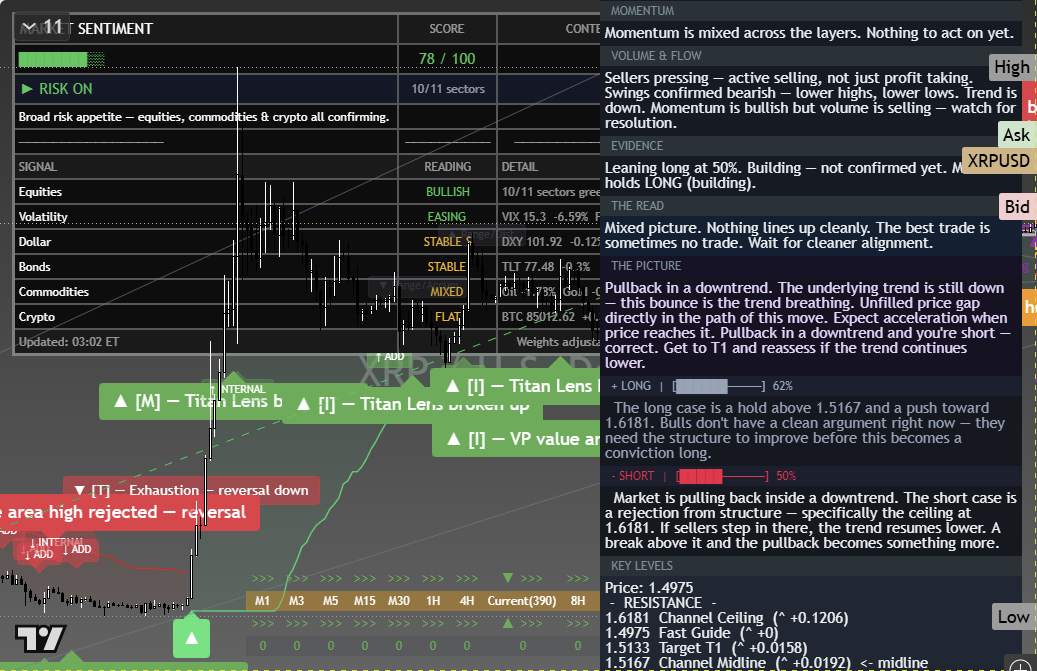Click the 1H timeframe cell
Screen dimensions: 1037x671
[433, 601]
